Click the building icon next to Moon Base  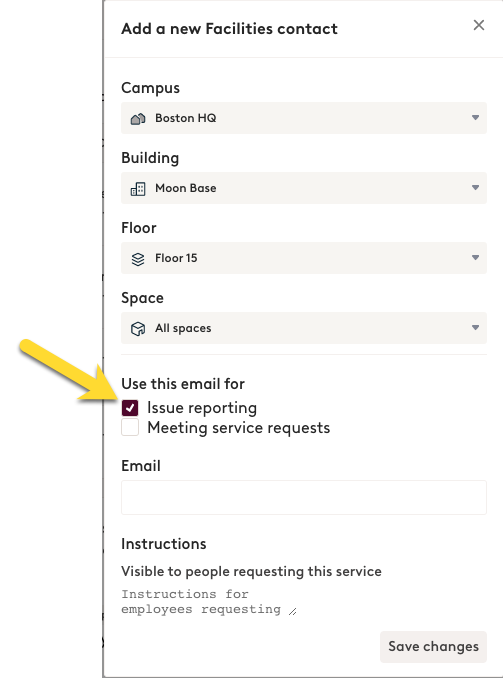138,189
